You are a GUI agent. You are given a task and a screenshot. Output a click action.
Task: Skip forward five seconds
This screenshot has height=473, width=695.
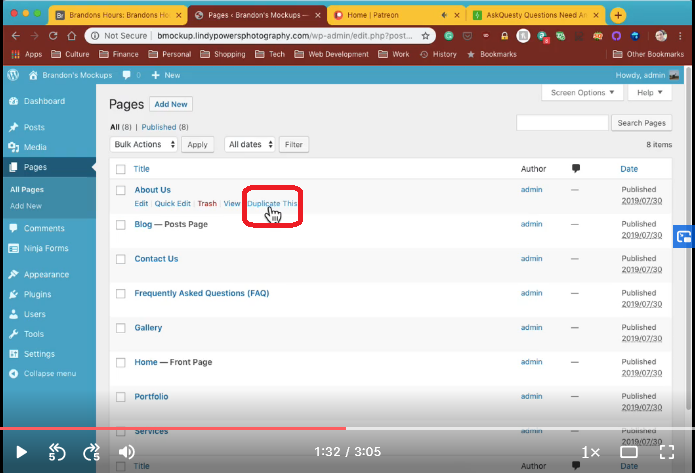point(91,452)
